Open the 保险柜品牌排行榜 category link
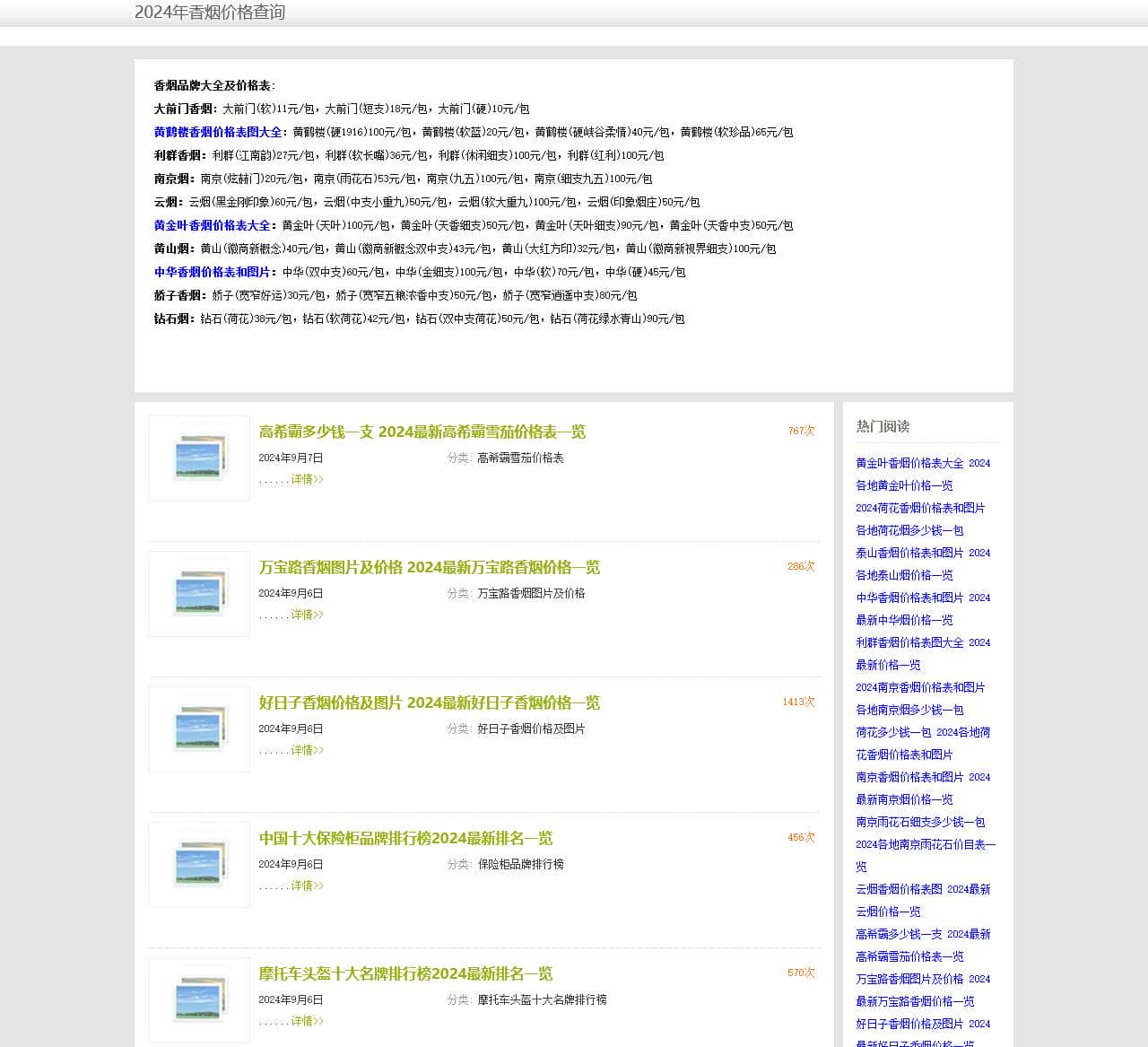The image size is (1148, 1047). pos(520,864)
